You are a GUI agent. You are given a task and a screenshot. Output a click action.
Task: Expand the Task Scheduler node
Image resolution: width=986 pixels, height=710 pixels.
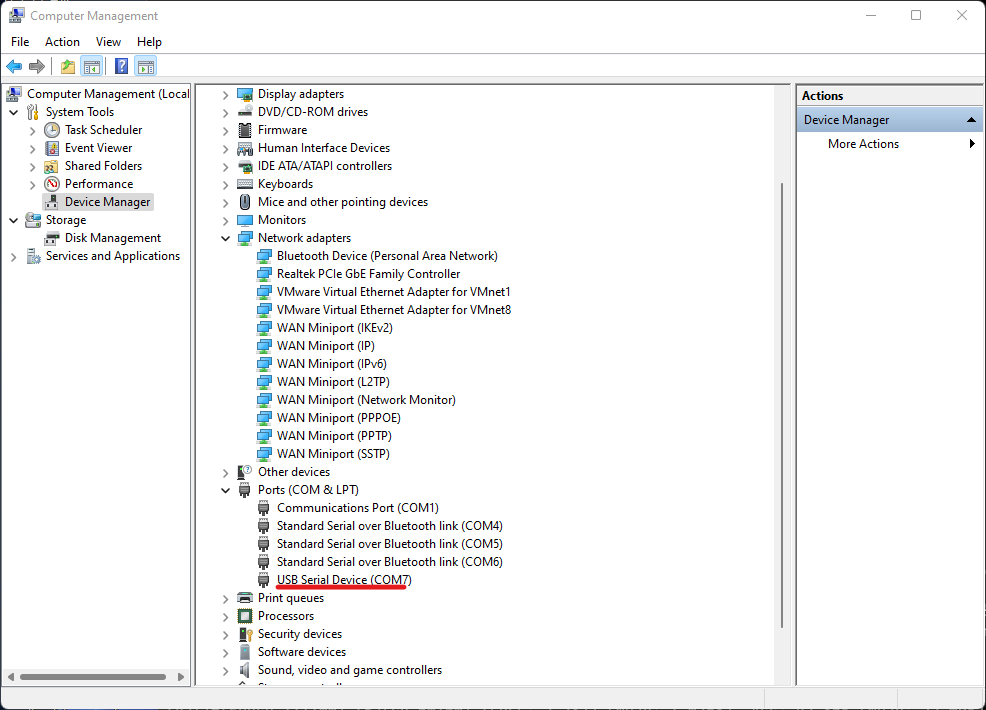33,131
